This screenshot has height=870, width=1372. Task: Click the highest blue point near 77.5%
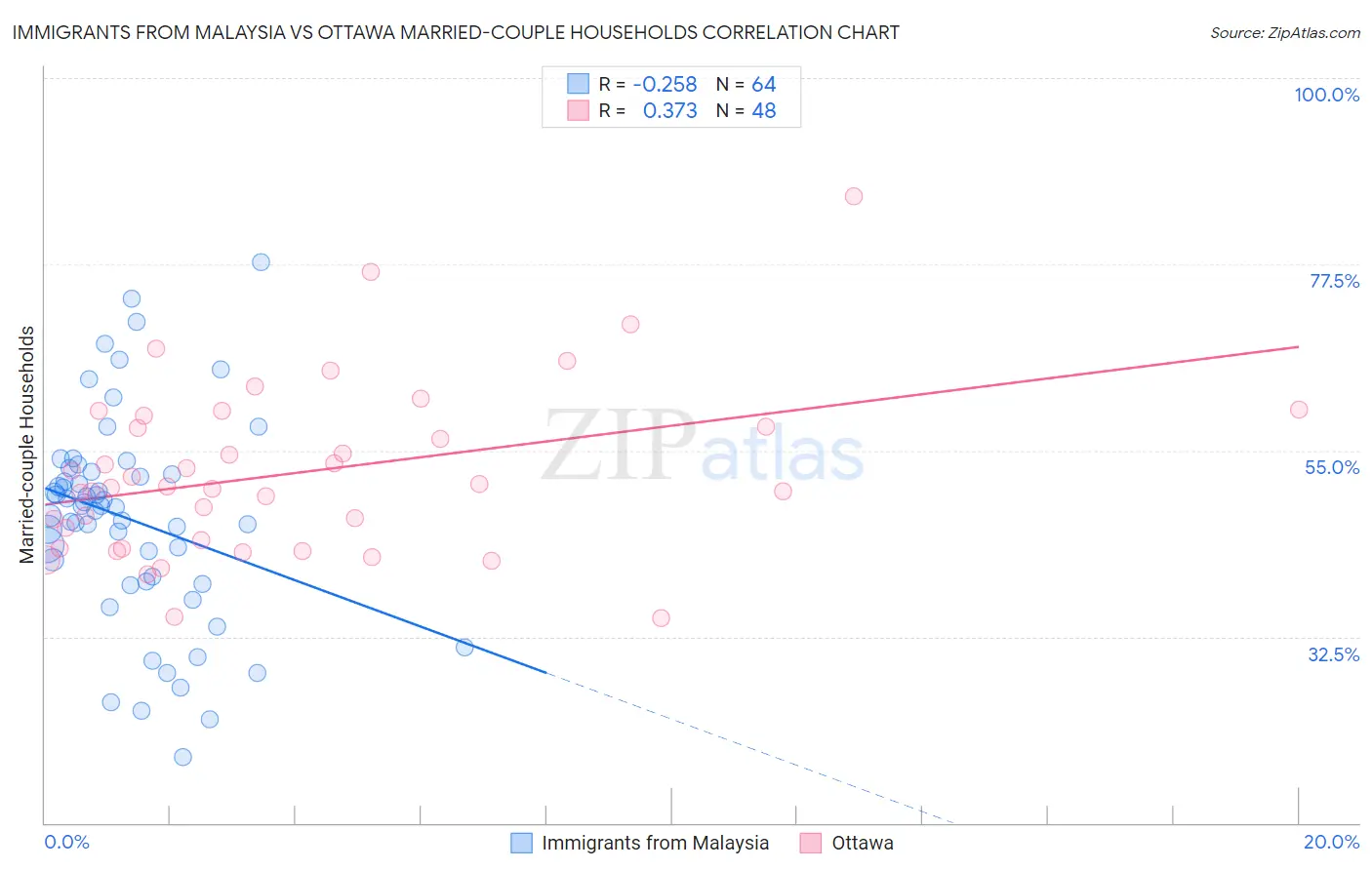tap(261, 262)
